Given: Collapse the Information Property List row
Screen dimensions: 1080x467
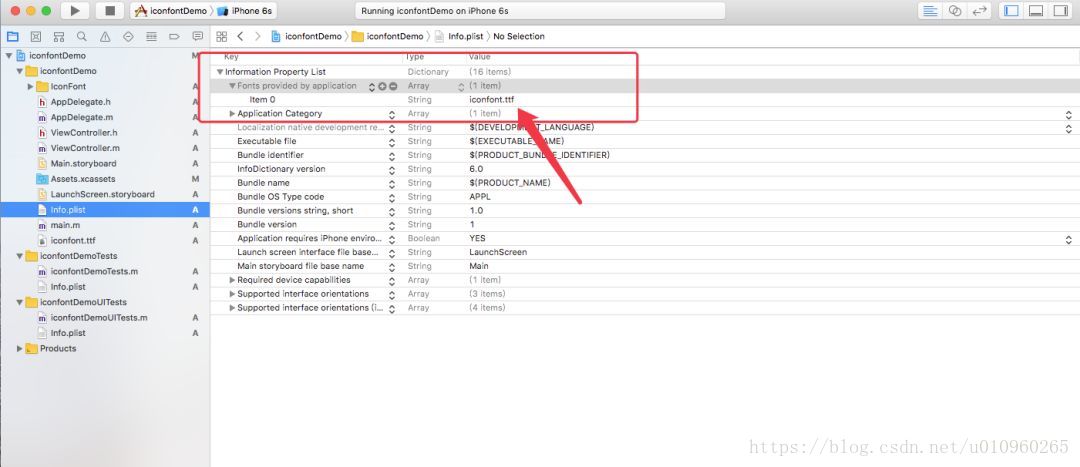Looking at the screenshot, I should click(x=220, y=72).
